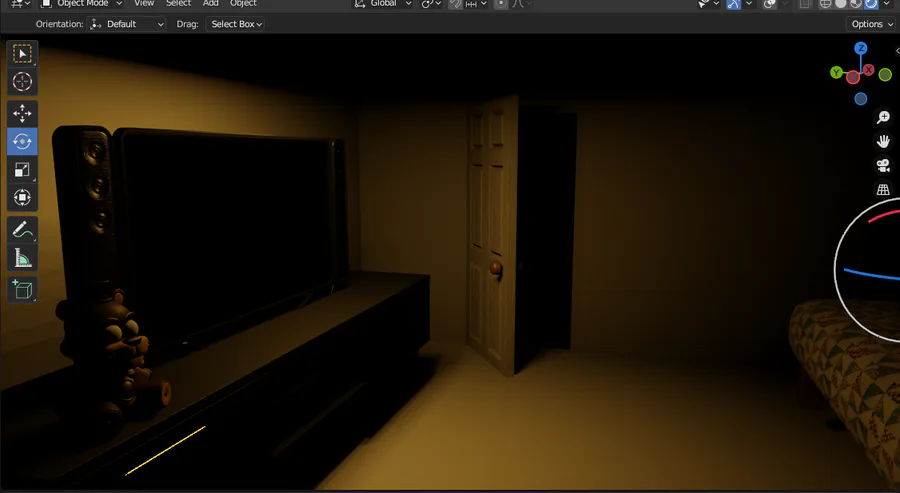900x493 pixels.
Task: Click the blue Z axis on navigation gizmo
Action: click(x=860, y=48)
